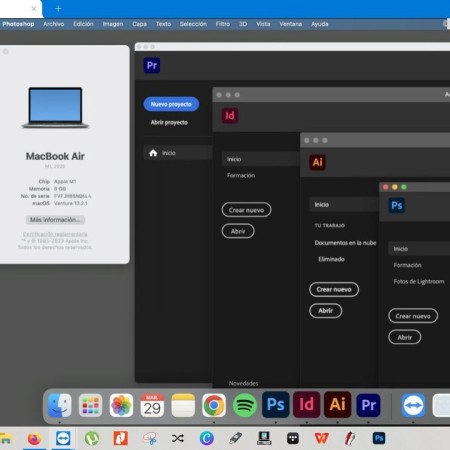The image size is (450, 450).
Task: Click Abrir in InDesign window
Action: click(238, 231)
